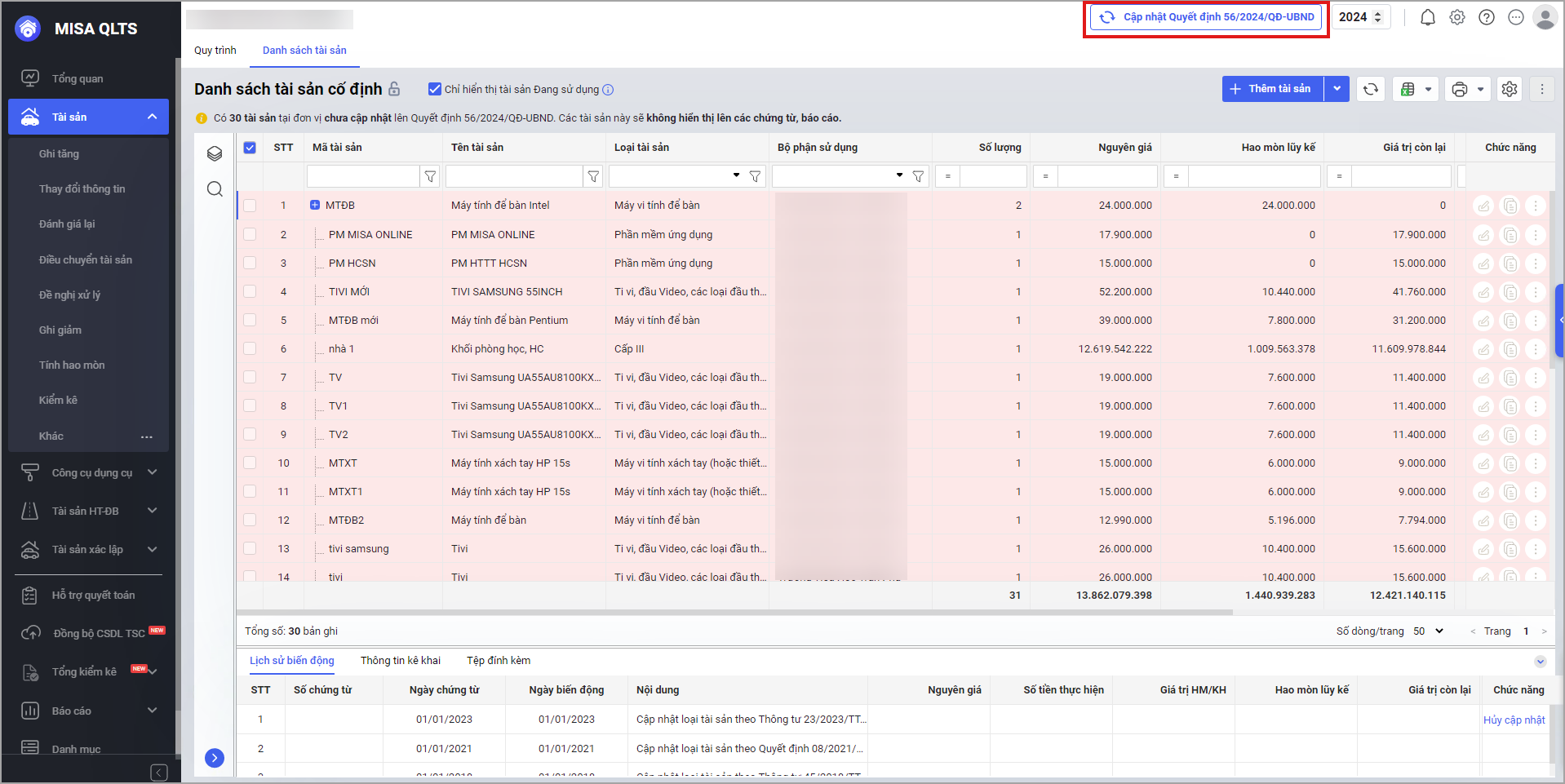Click the printer icon

(1460, 89)
